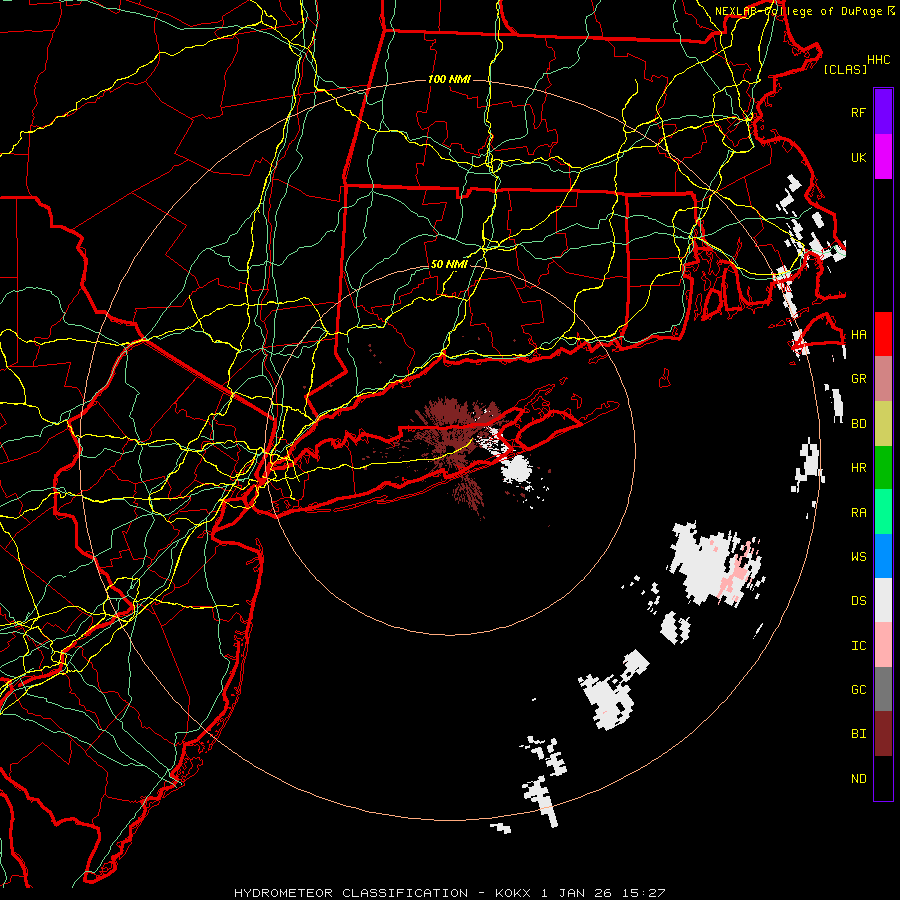The image size is (900, 900).
Task: Click the "DS" legend label
Action: tap(858, 601)
